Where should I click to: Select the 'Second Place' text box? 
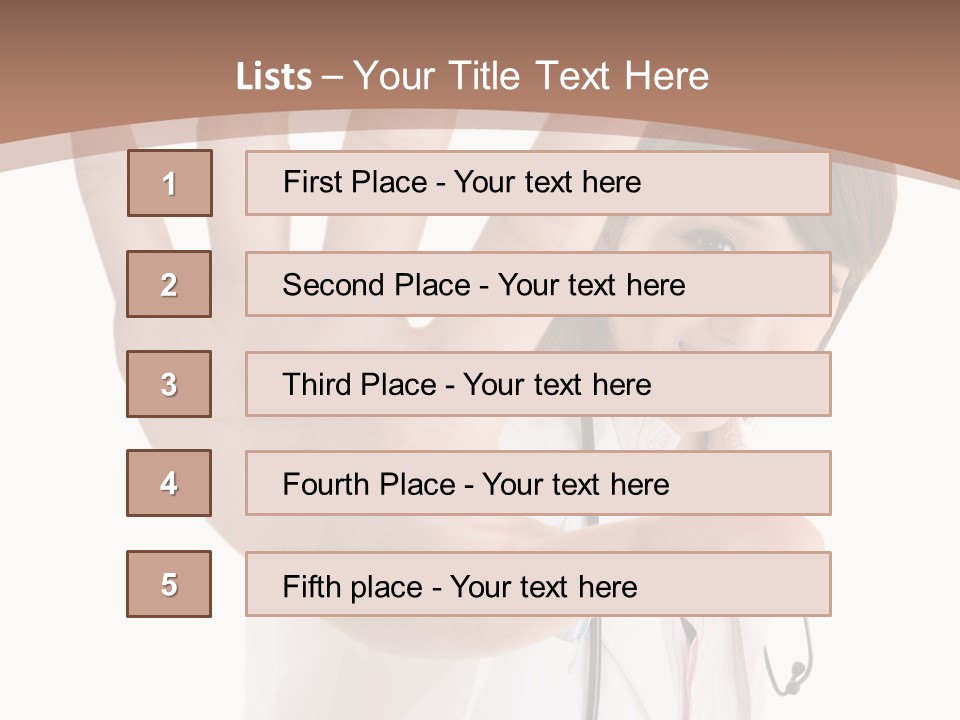(538, 284)
